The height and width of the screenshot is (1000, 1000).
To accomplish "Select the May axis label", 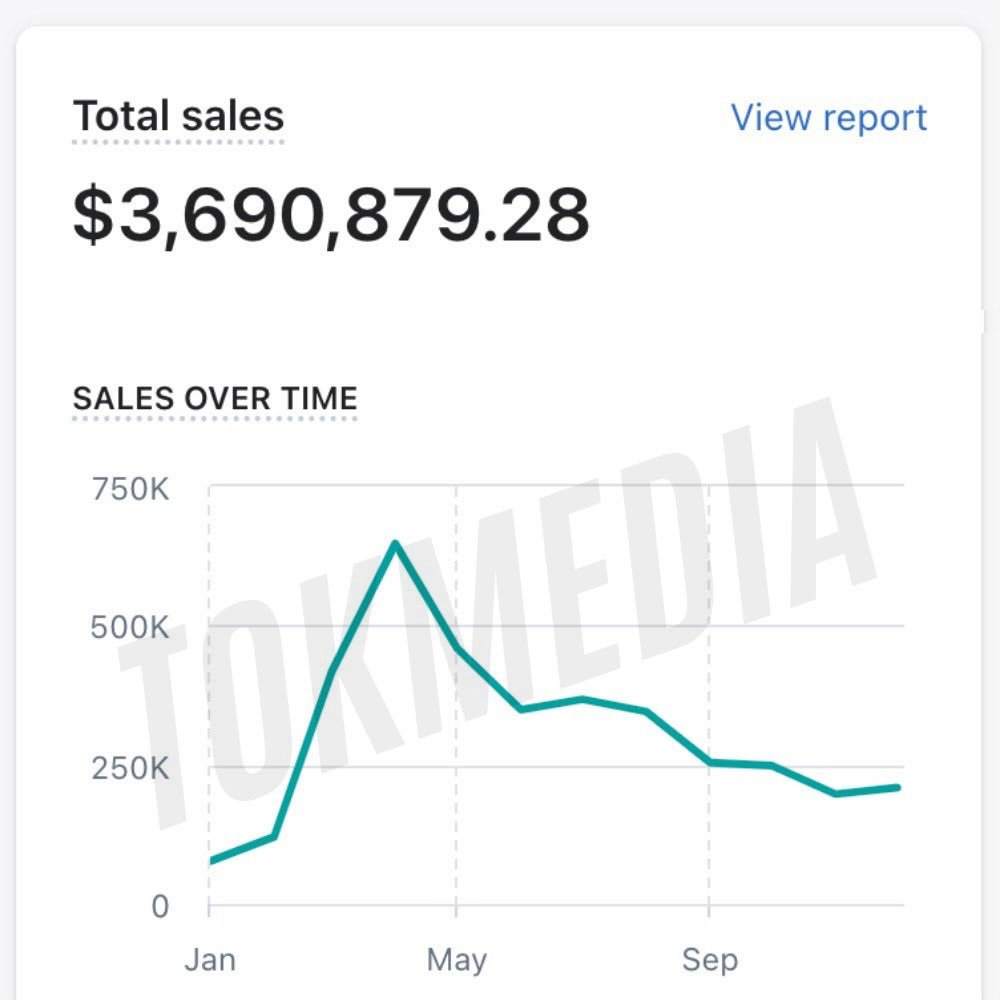I will pyautogui.click(x=457, y=958).
